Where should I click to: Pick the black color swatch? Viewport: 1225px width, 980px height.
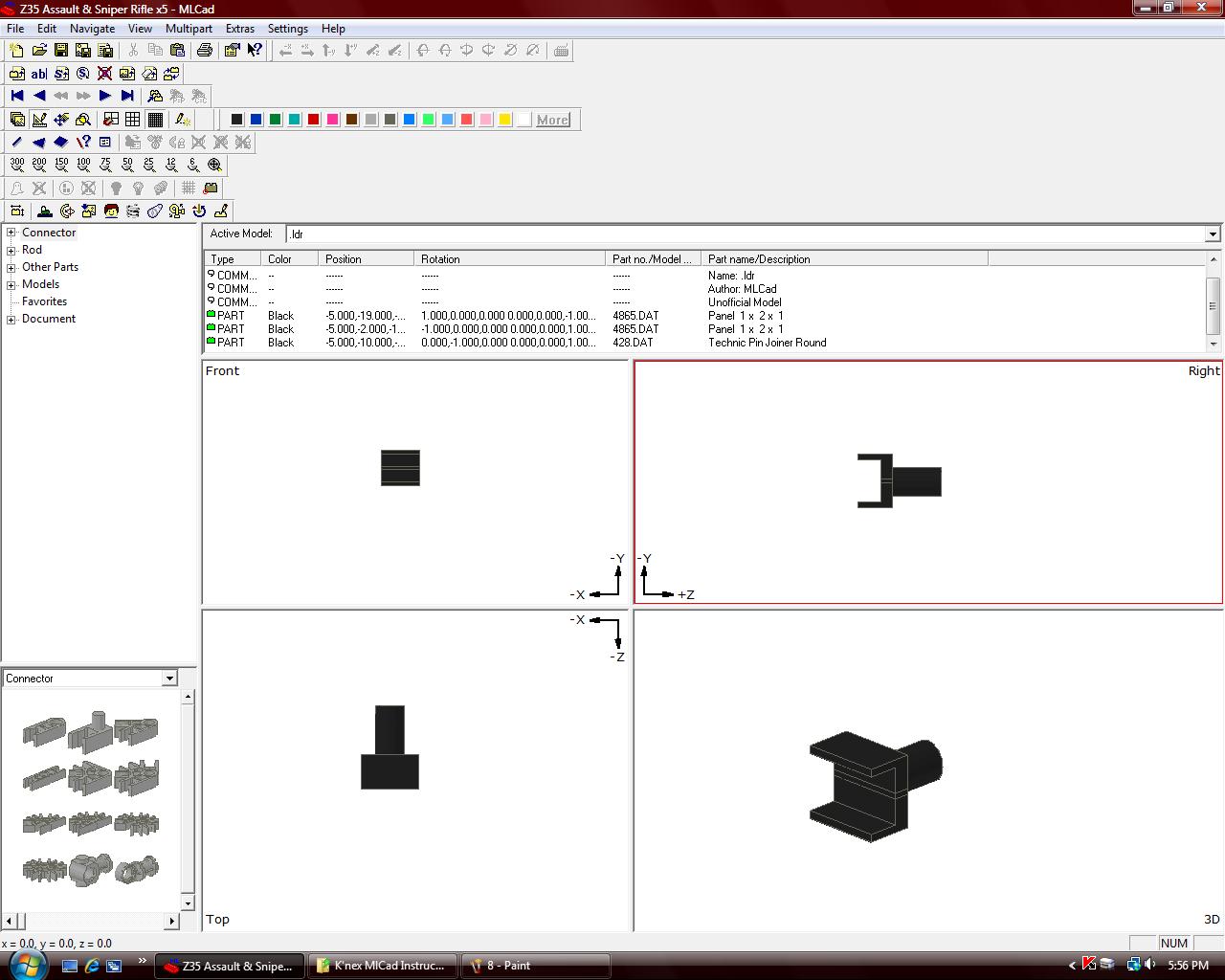[x=236, y=120]
